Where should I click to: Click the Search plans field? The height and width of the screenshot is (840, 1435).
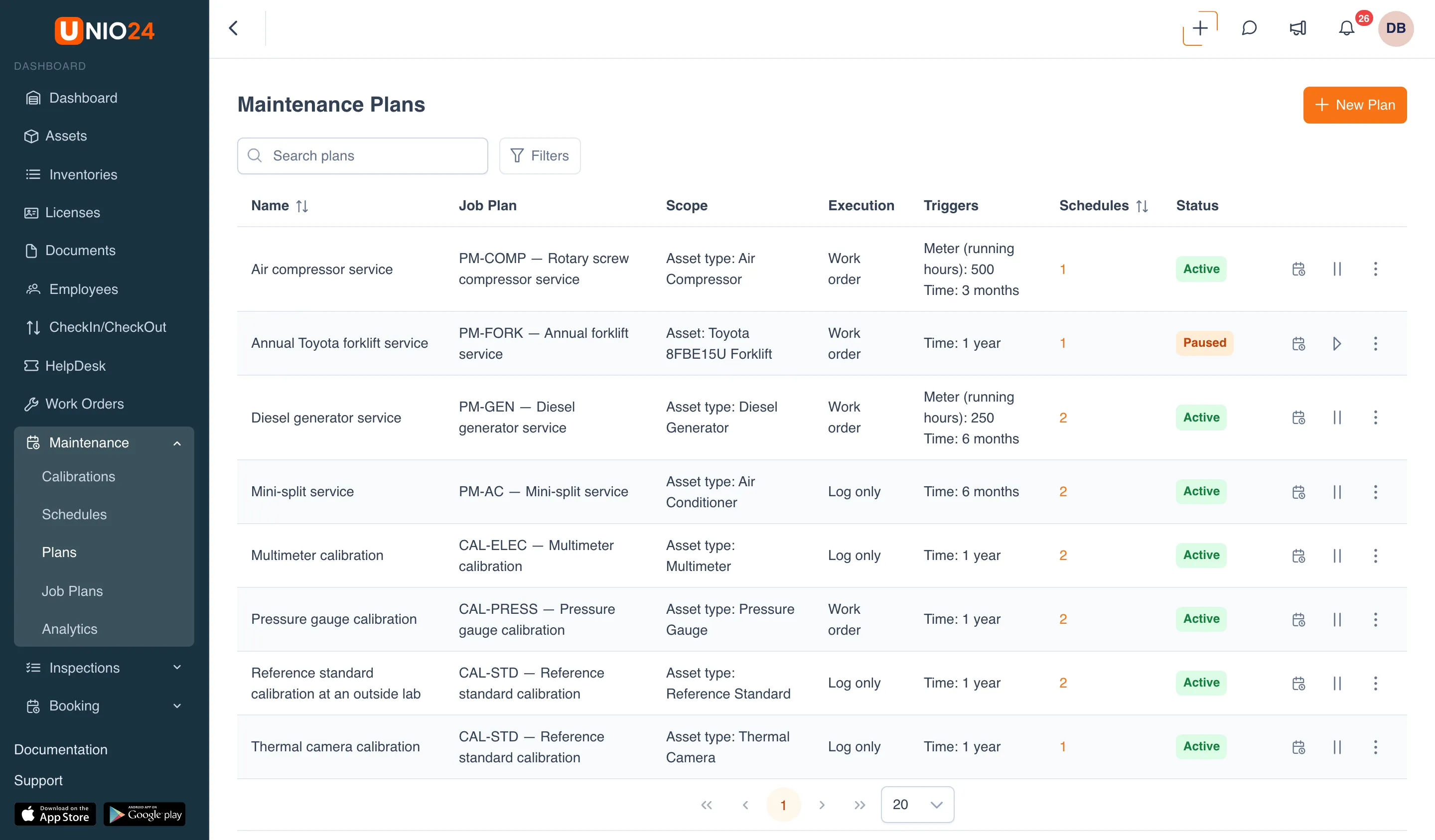[x=362, y=155]
